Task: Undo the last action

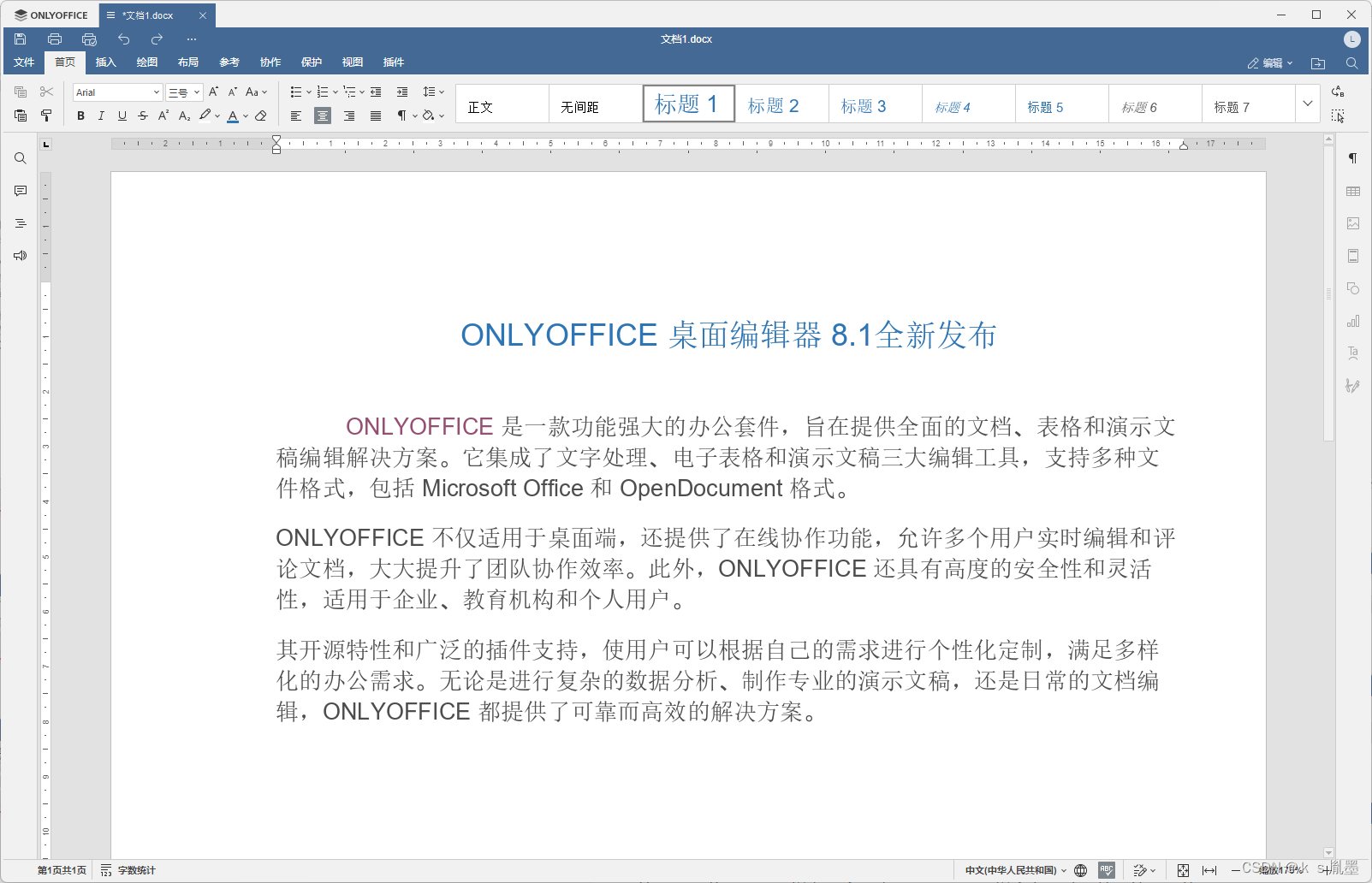Action: [123, 39]
